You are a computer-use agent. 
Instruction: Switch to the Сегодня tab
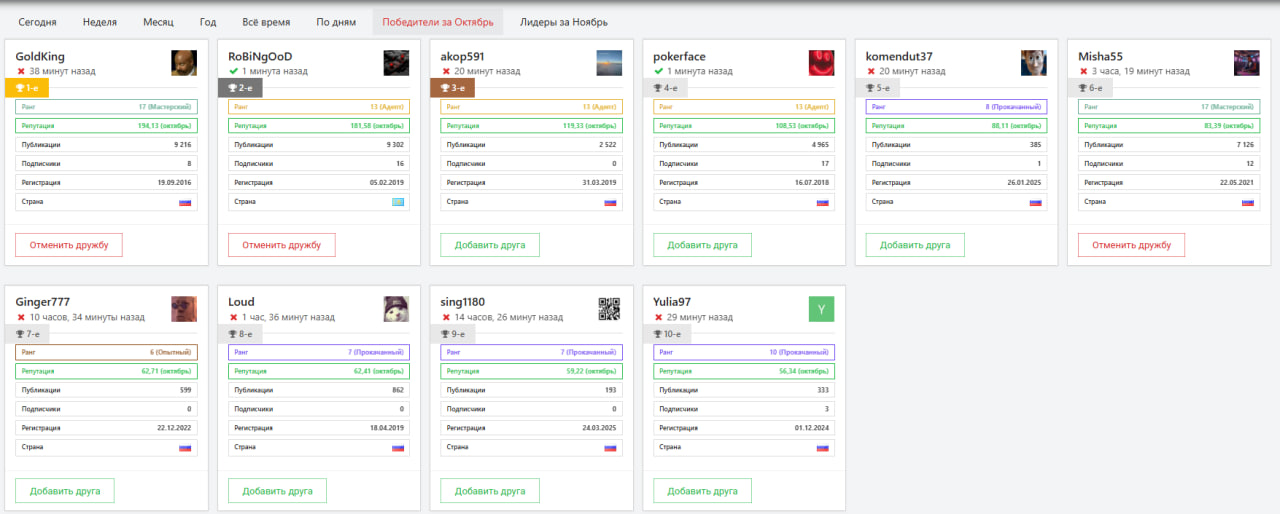coord(37,22)
